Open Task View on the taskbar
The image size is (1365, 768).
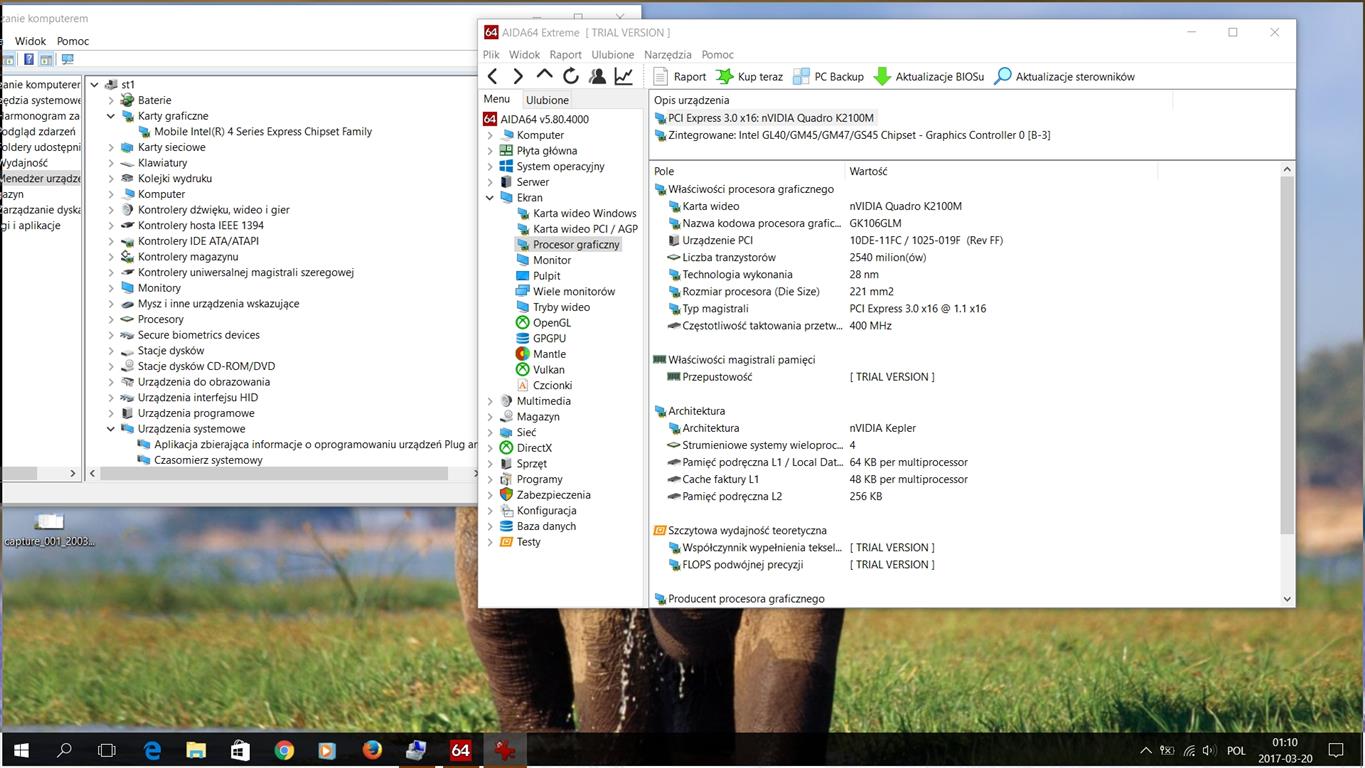[x=107, y=750]
